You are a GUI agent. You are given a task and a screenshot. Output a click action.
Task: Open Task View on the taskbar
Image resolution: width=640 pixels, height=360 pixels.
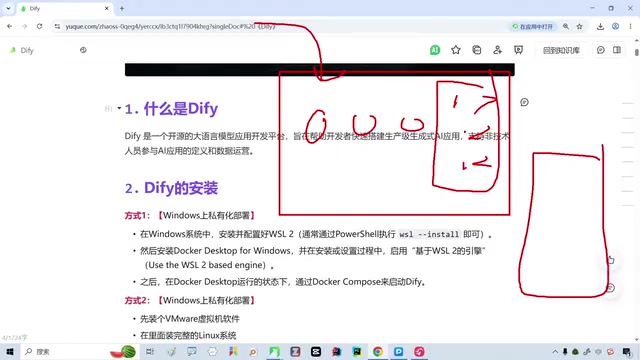pyautogui.click(x=150, y=351)
